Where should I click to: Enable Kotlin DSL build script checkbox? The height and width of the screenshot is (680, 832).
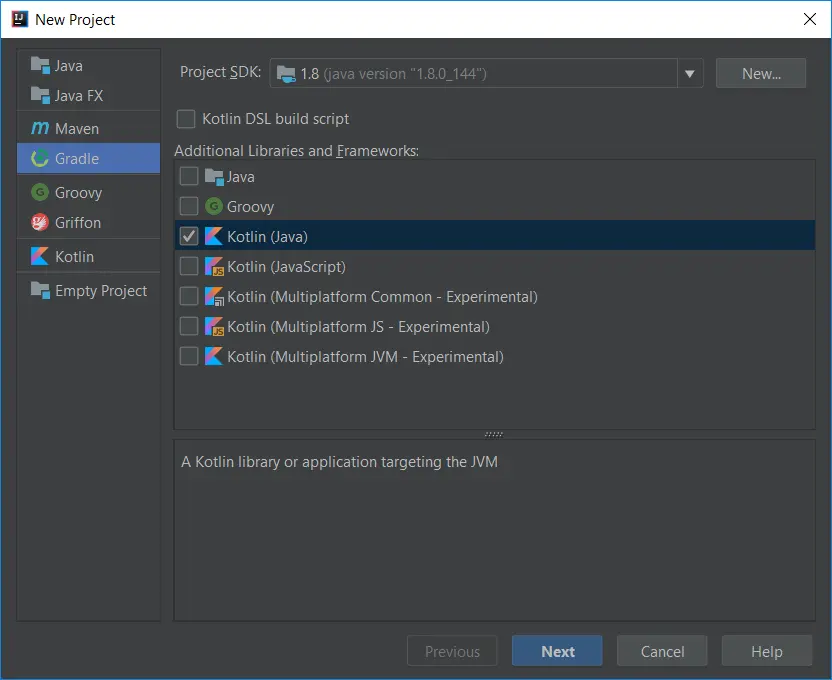coord(186,119)
